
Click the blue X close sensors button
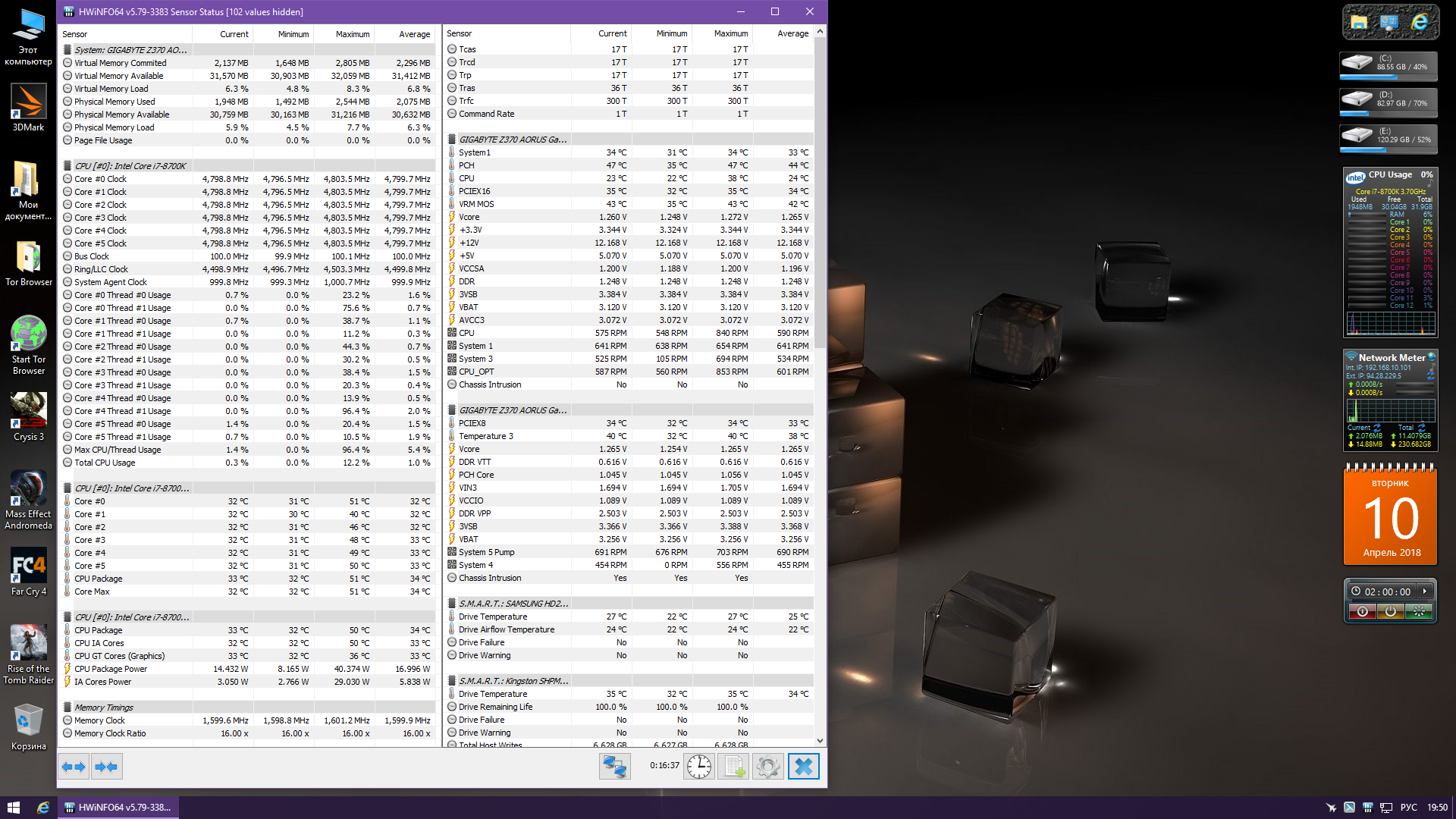(803, 767)
